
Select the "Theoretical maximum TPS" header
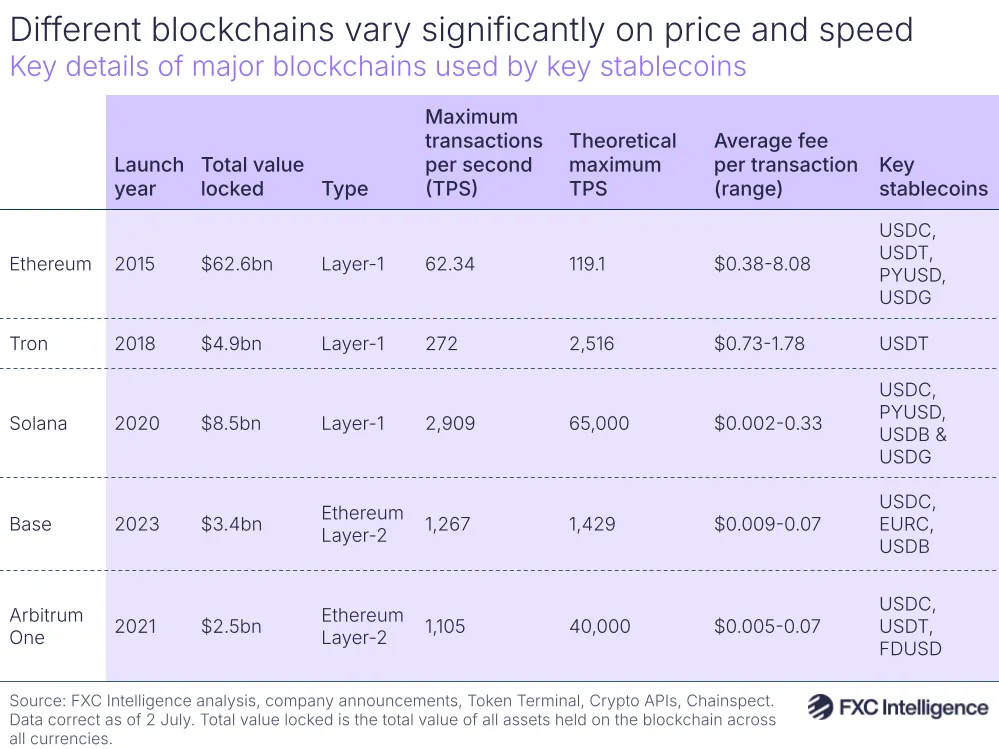623,165
